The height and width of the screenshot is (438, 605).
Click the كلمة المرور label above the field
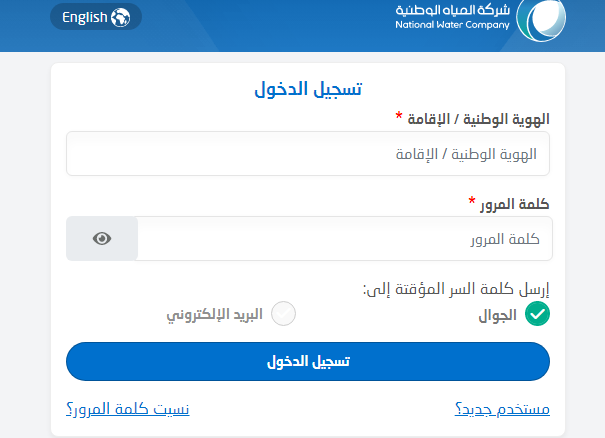pos(514,204)
